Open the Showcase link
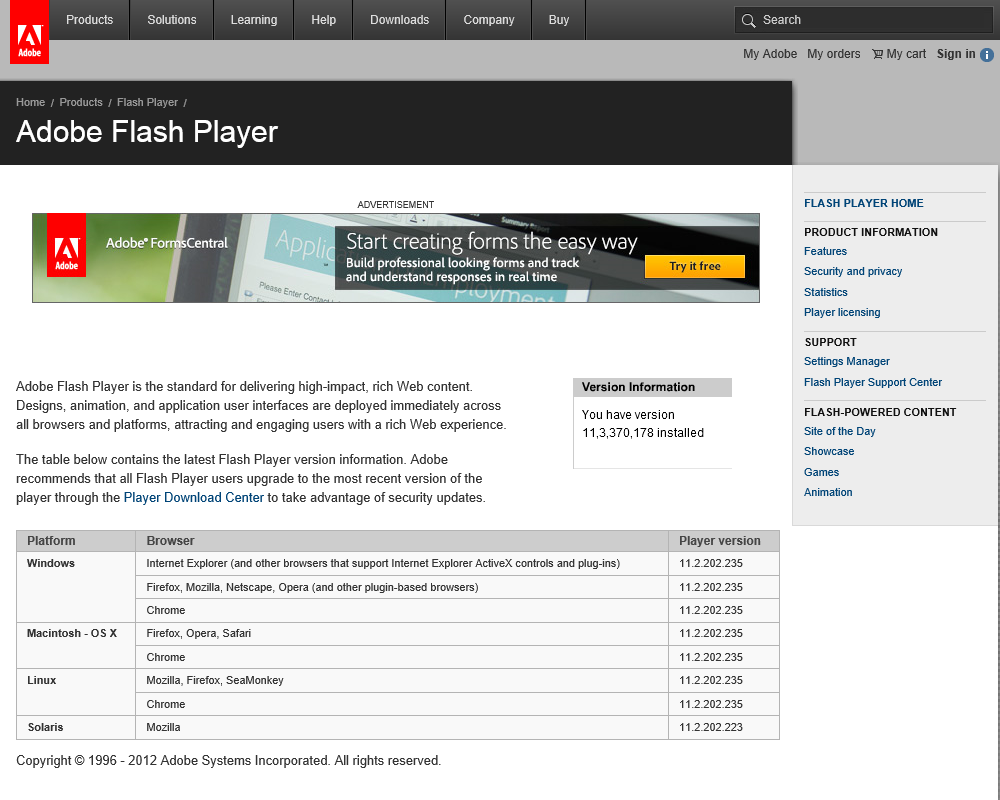Screen dimensions: 1000x800 click(x=829, y=451)
